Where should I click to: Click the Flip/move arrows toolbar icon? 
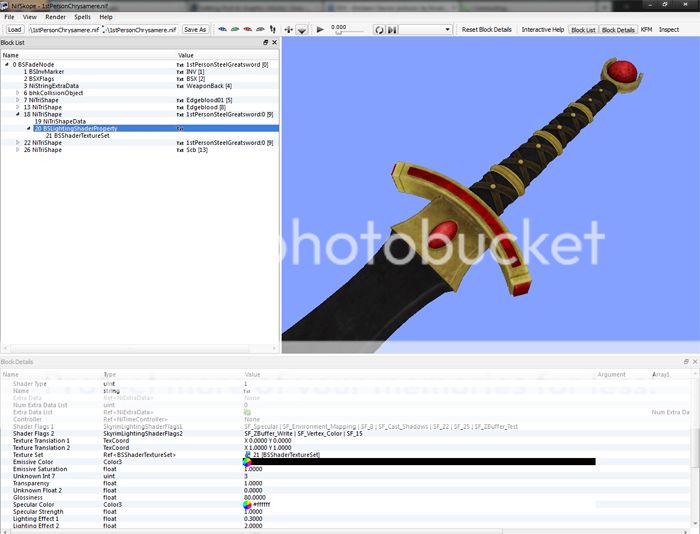pyautogui.click(x=288, y=30)
